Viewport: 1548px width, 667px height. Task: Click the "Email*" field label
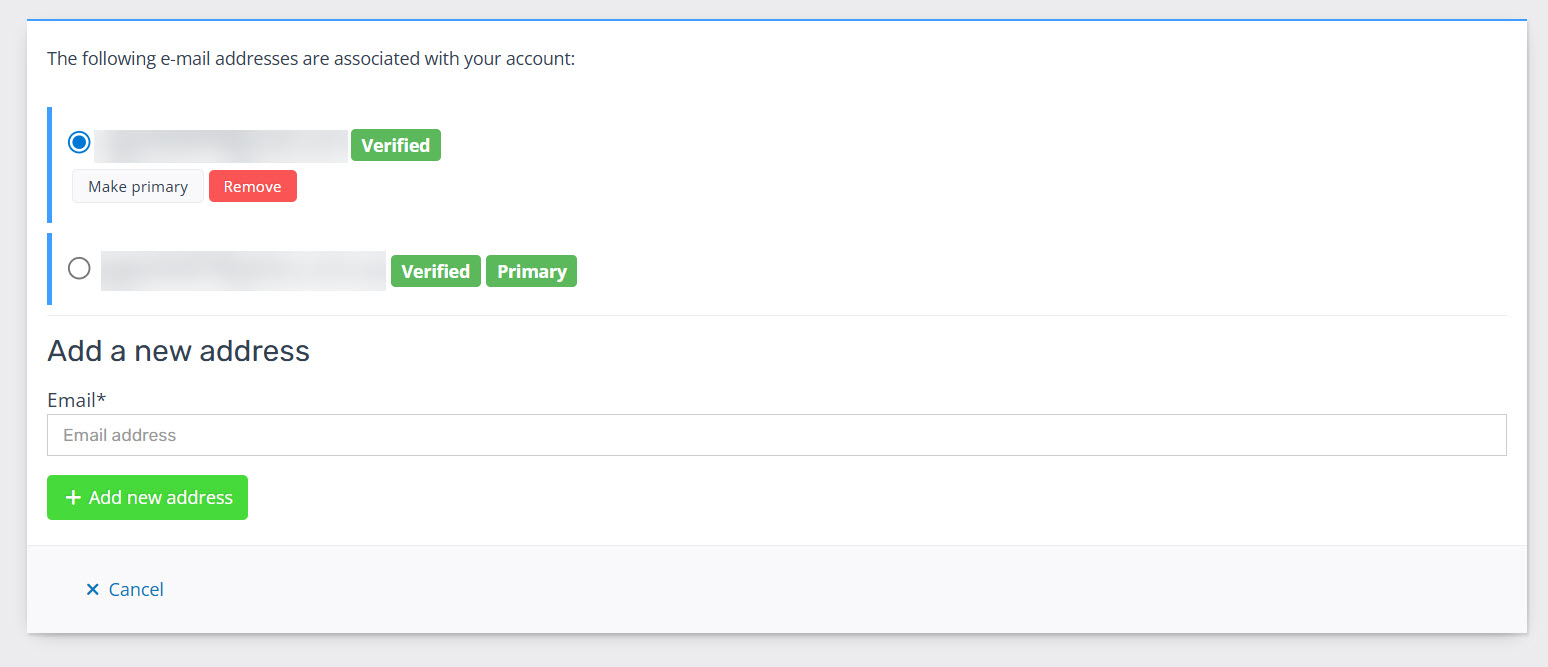click(72, 400)
